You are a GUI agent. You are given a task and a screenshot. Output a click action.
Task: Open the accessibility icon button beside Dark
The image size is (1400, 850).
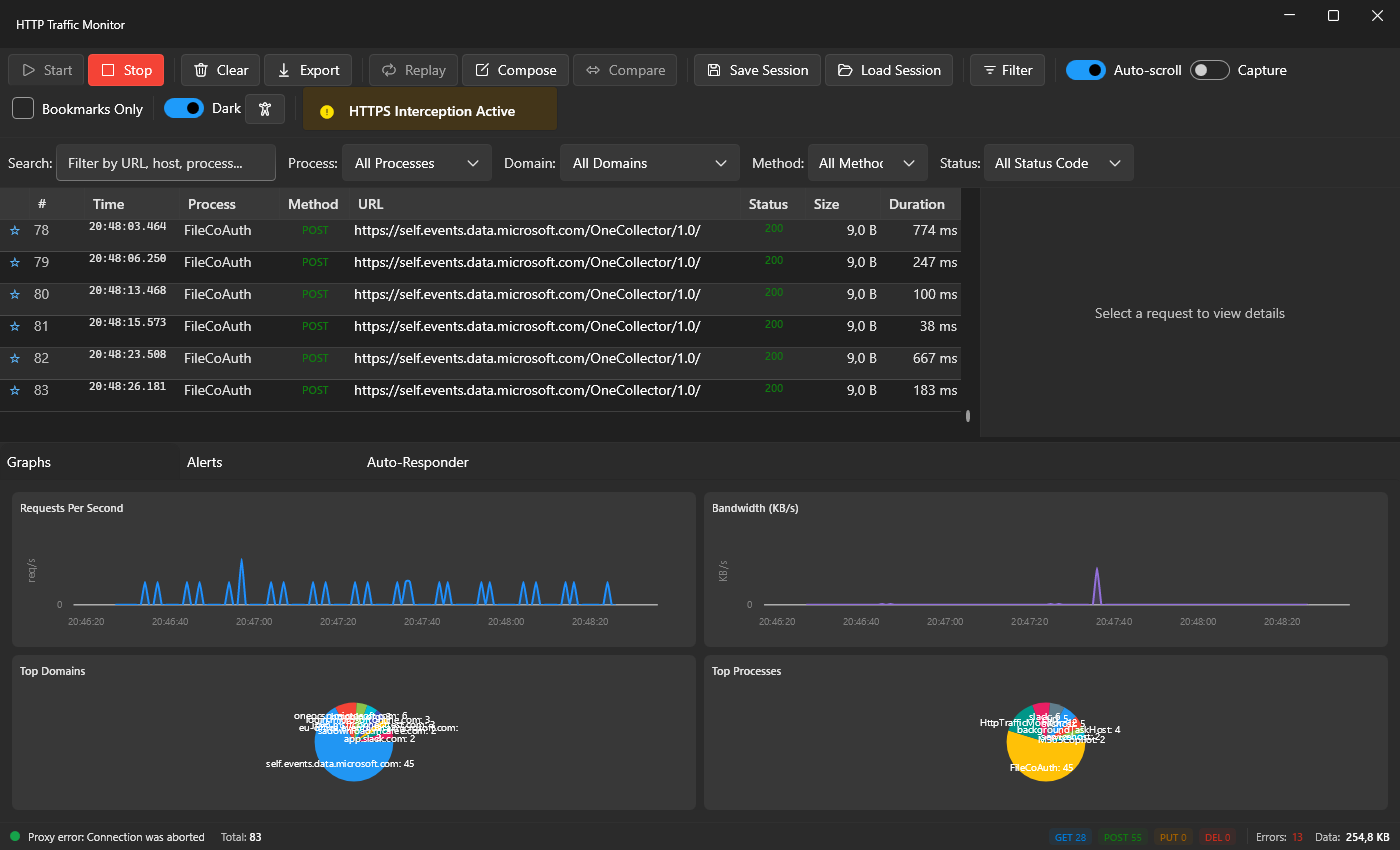265,109
